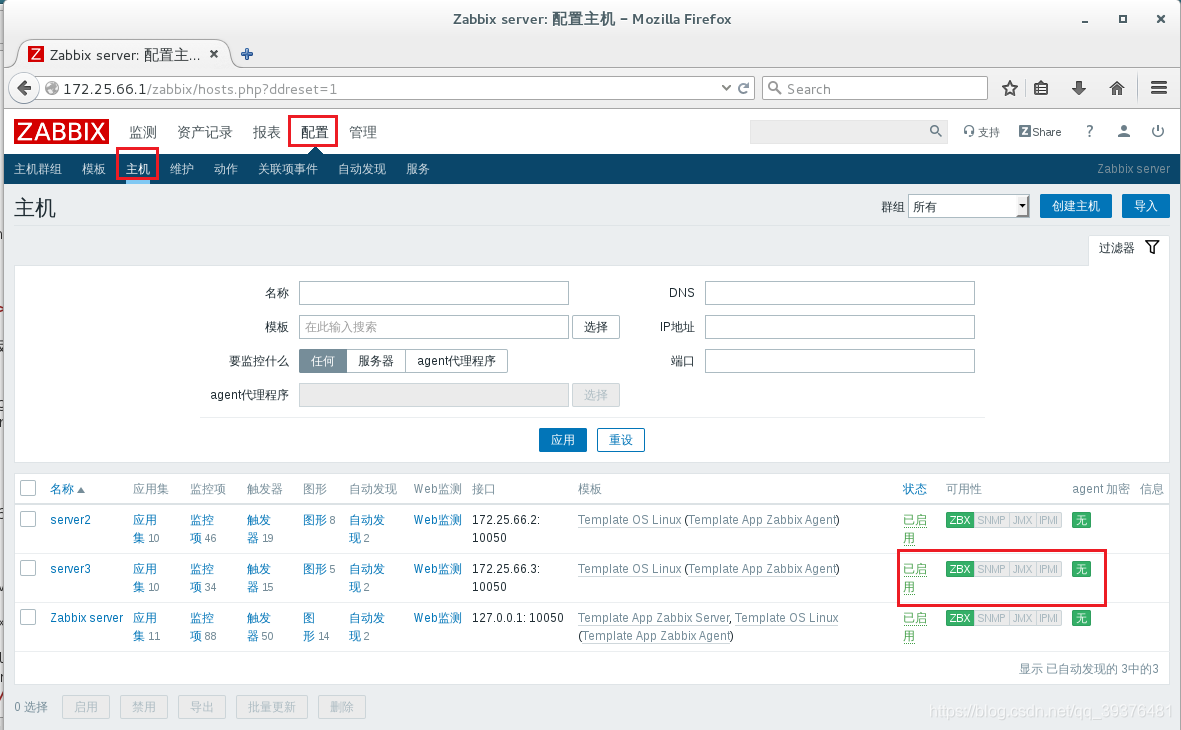
Task: Click 创建主机 button
Action: click(x=1076, y=206)
